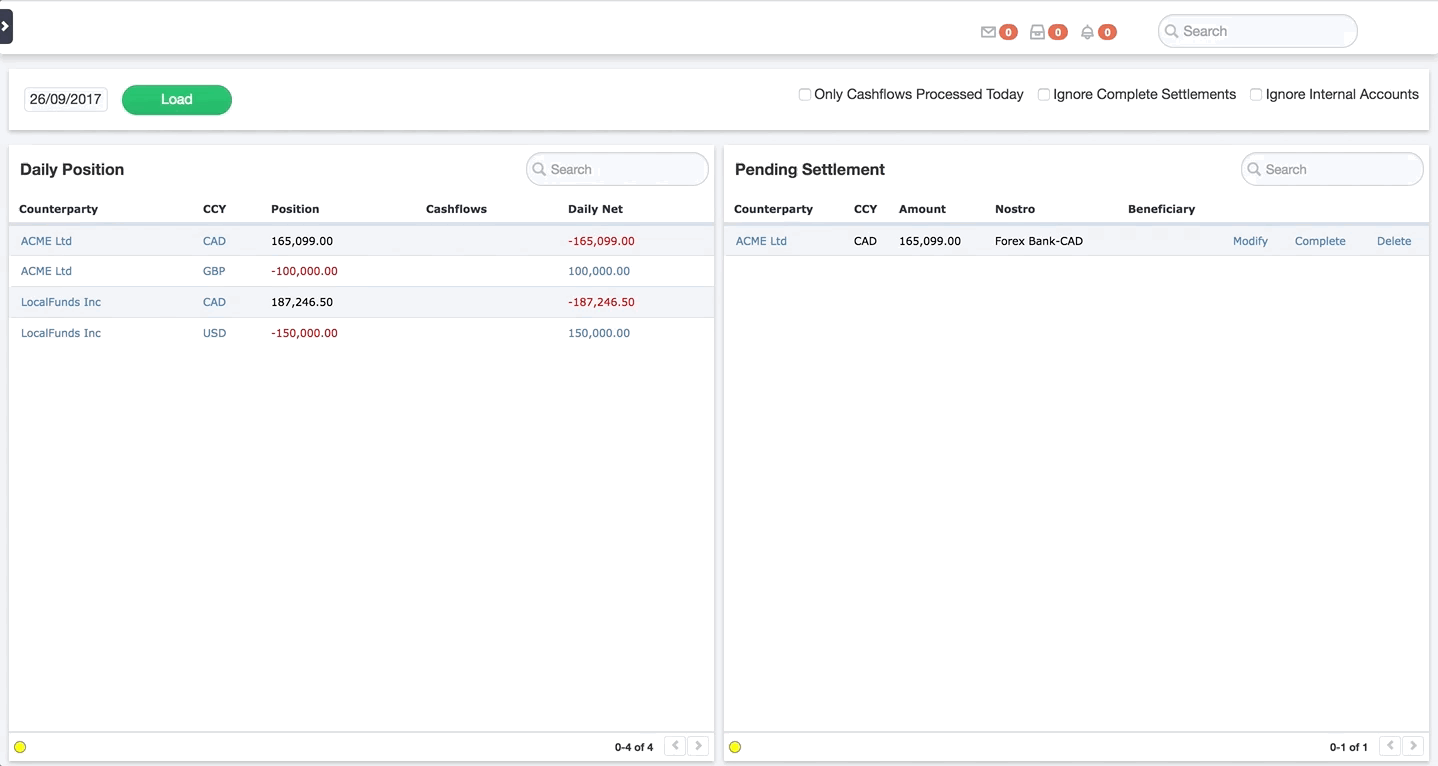The image size is (1438, 766).
Task: Click the green Load button
Action: pyautogui.click(x=177, y=99)
